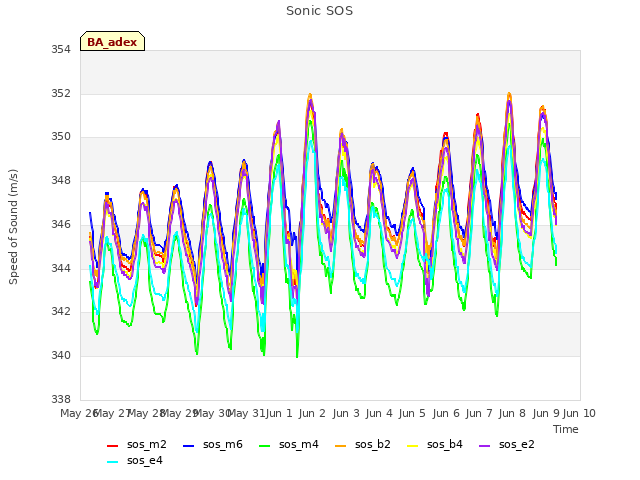The image size is (640, 480).
Task: Click the 350 y-axis tick label
Action: click(x=61, y=137)
